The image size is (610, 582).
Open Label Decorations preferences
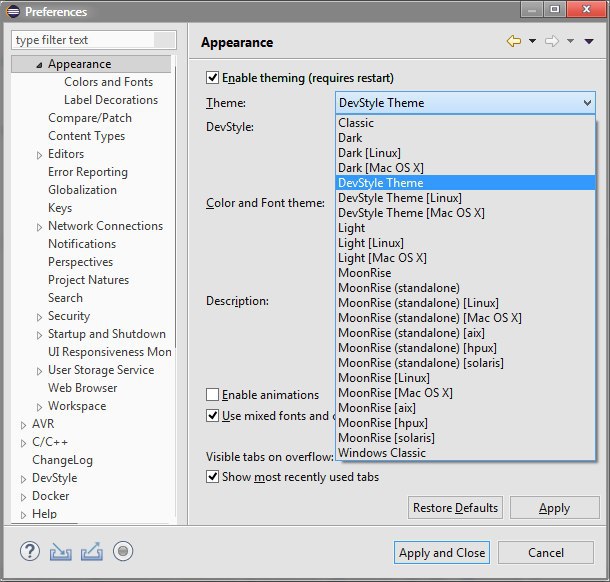(x=111, y=100)
